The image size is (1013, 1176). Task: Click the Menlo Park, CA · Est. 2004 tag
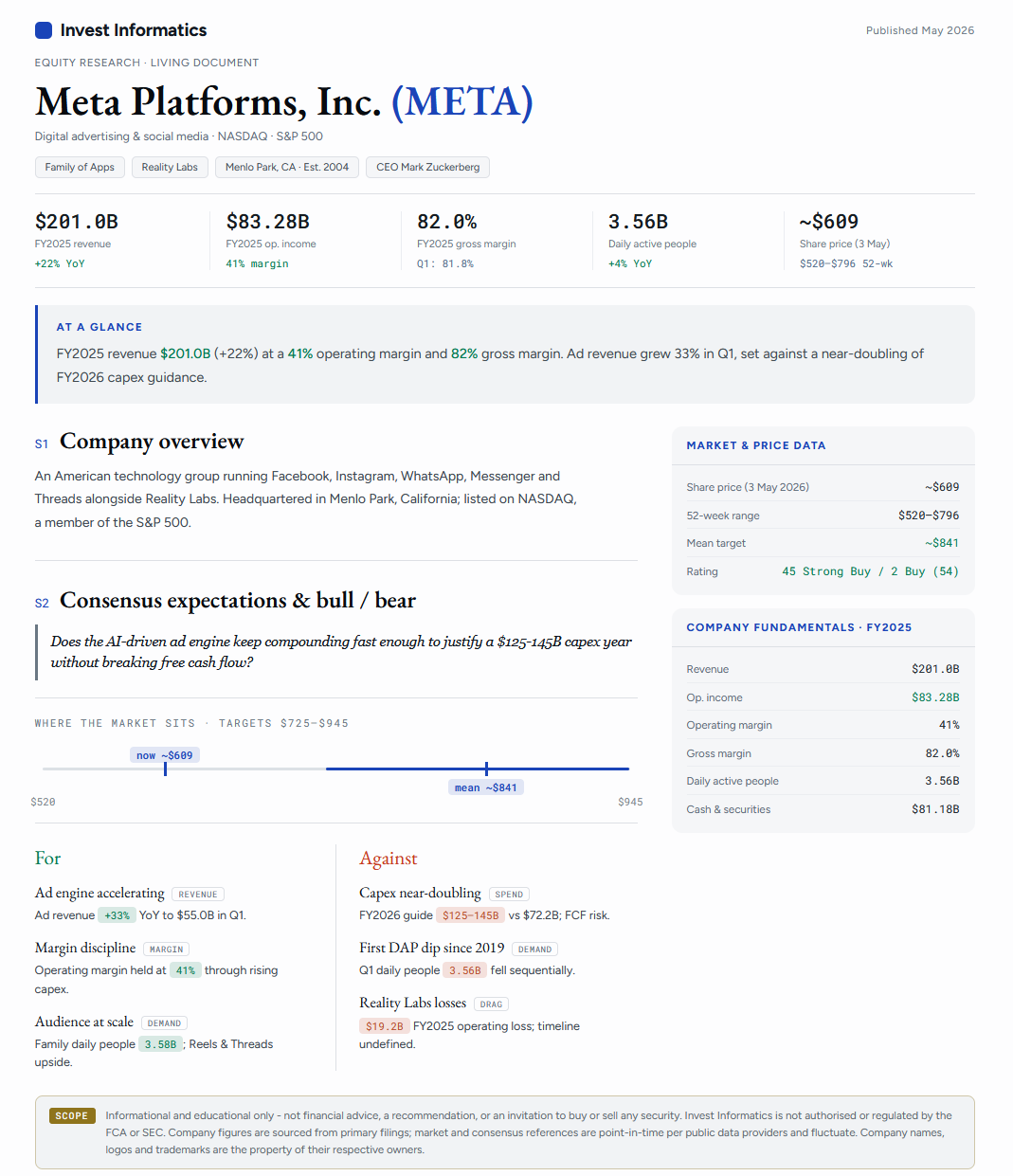tap(287, 167)
